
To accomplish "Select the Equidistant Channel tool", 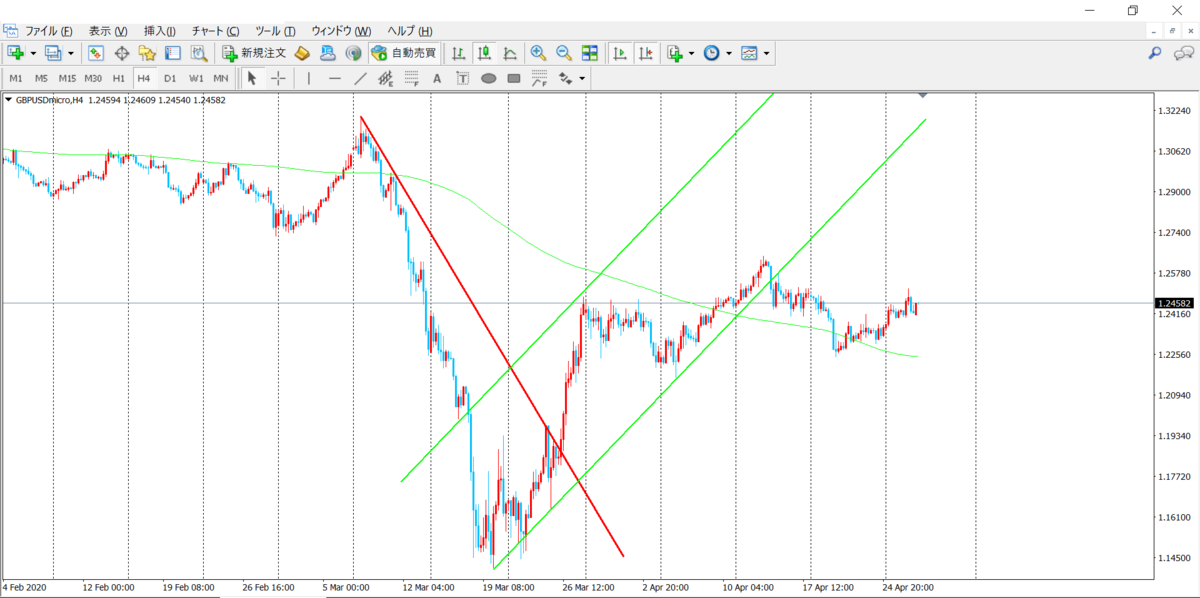I will (x=385, y=78).
